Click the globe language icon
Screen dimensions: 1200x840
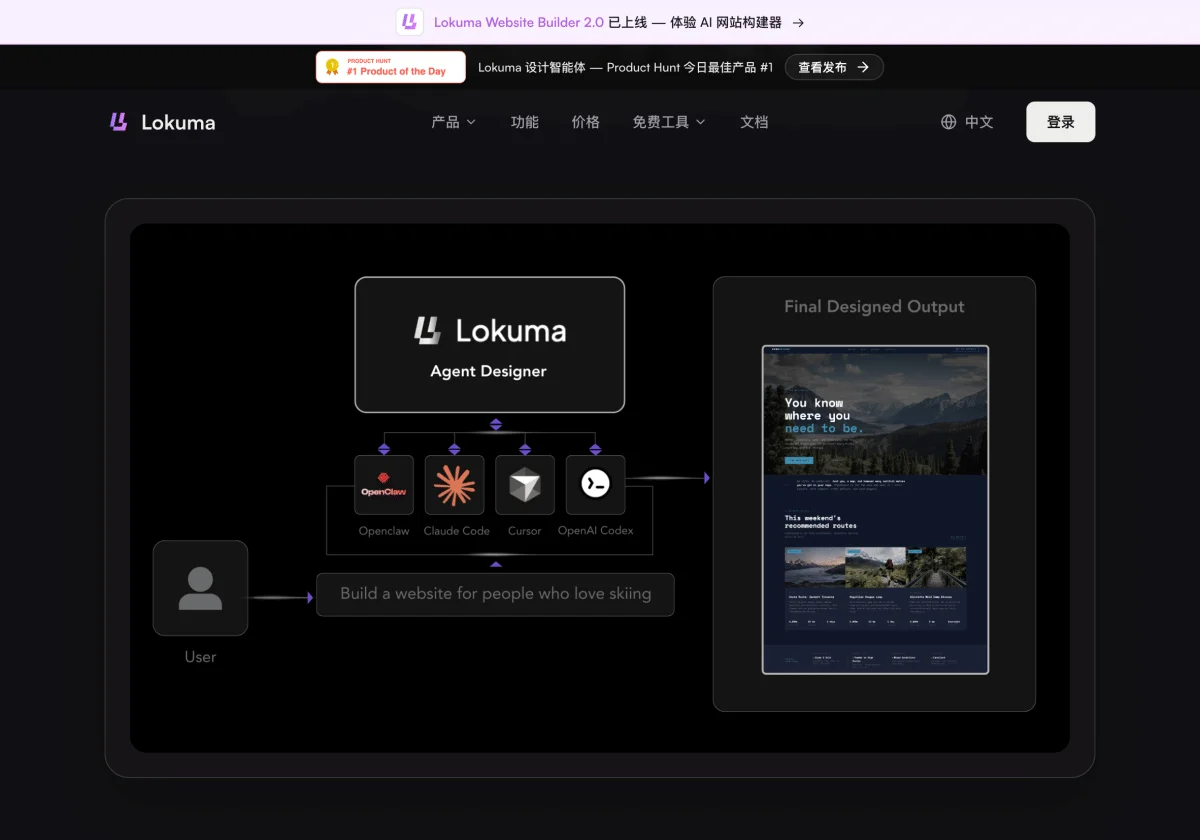(x=949, y=122)
